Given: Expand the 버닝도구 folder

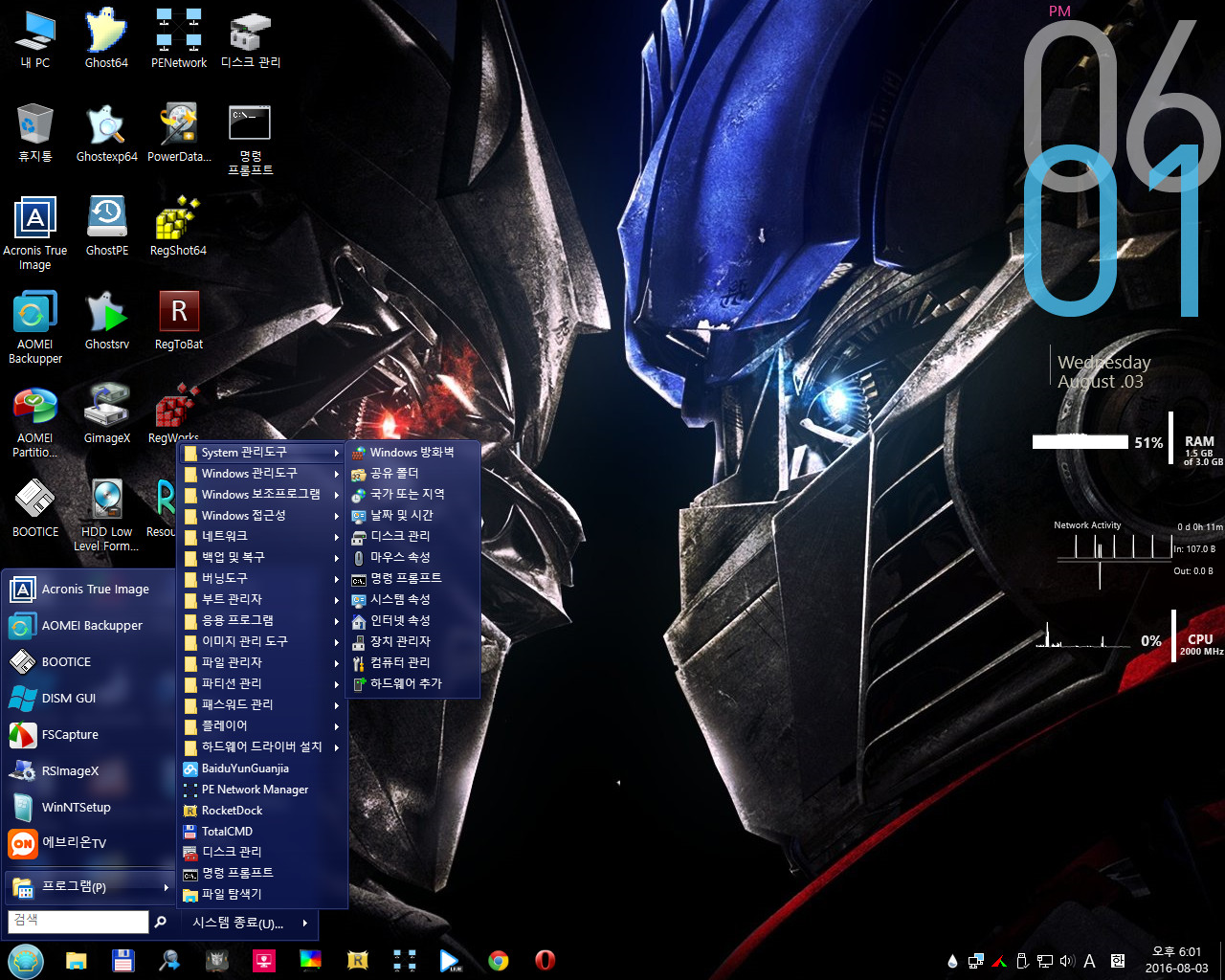Looking at the screenshot, I should pyautogui.click(x=263, y=579).
